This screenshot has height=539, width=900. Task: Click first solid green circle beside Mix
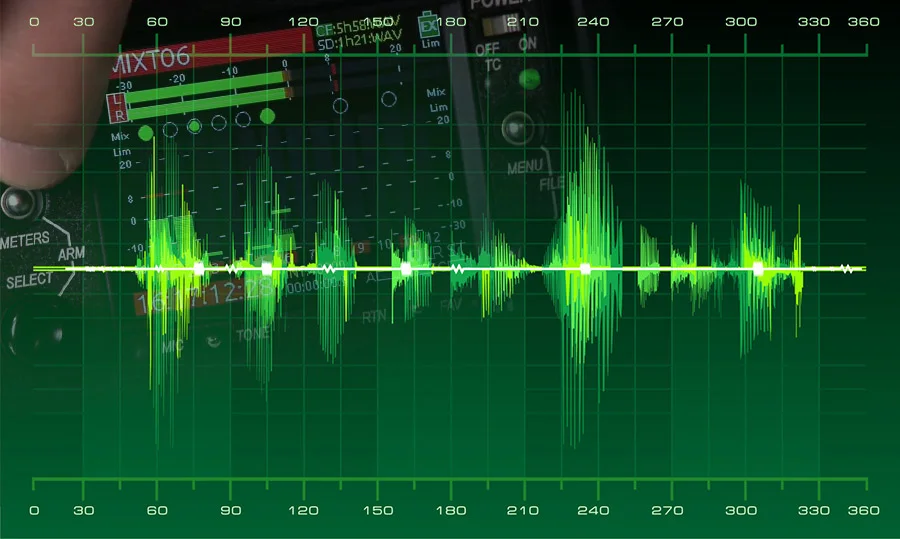[146, 132]
